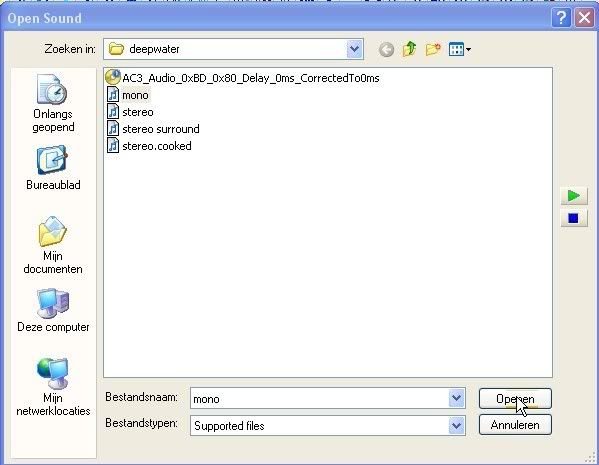599x465 pixels.
Task: Click the Annuleren button
Action: [x=515, y=424]
